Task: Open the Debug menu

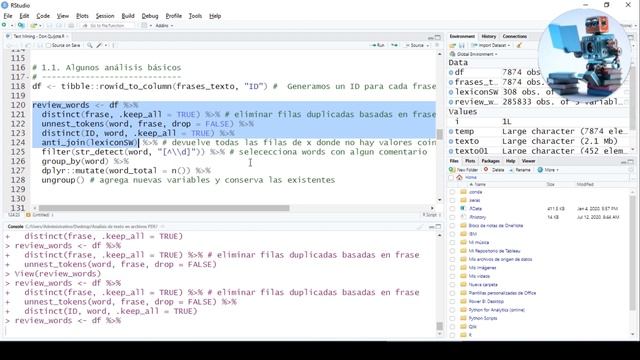Action: point(150,16)
